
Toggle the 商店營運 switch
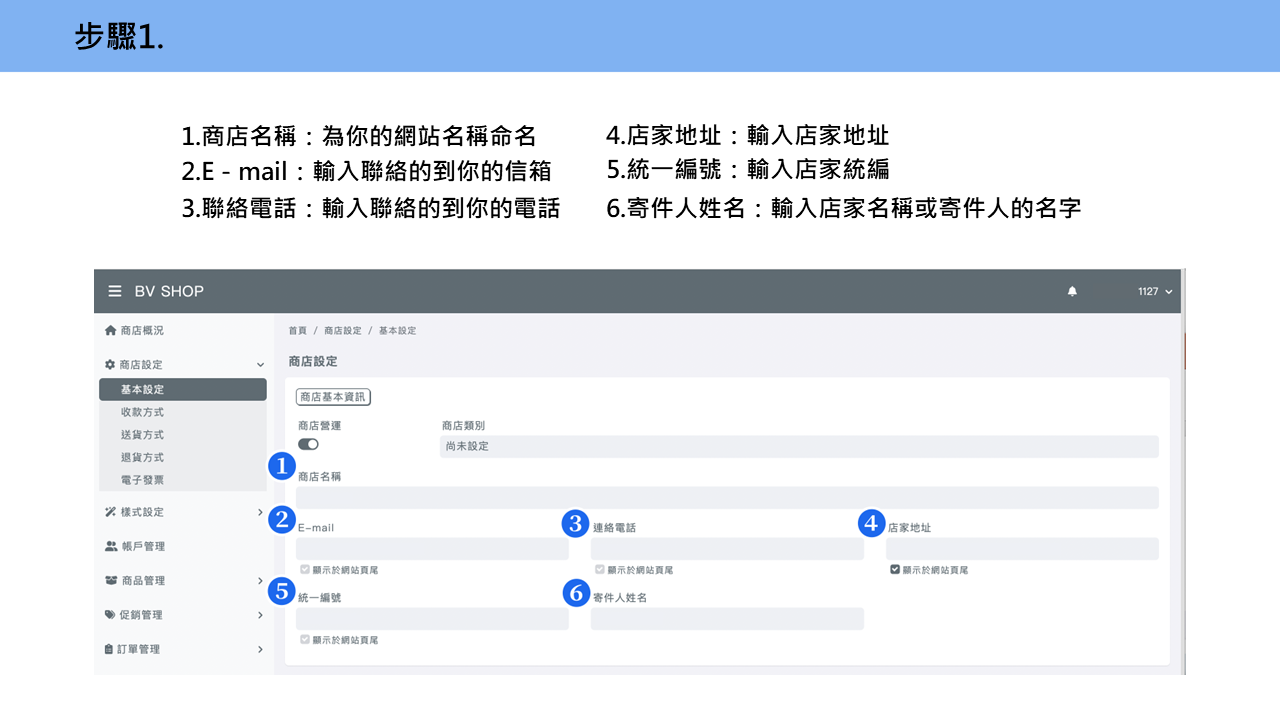click(x=308, y=444)
